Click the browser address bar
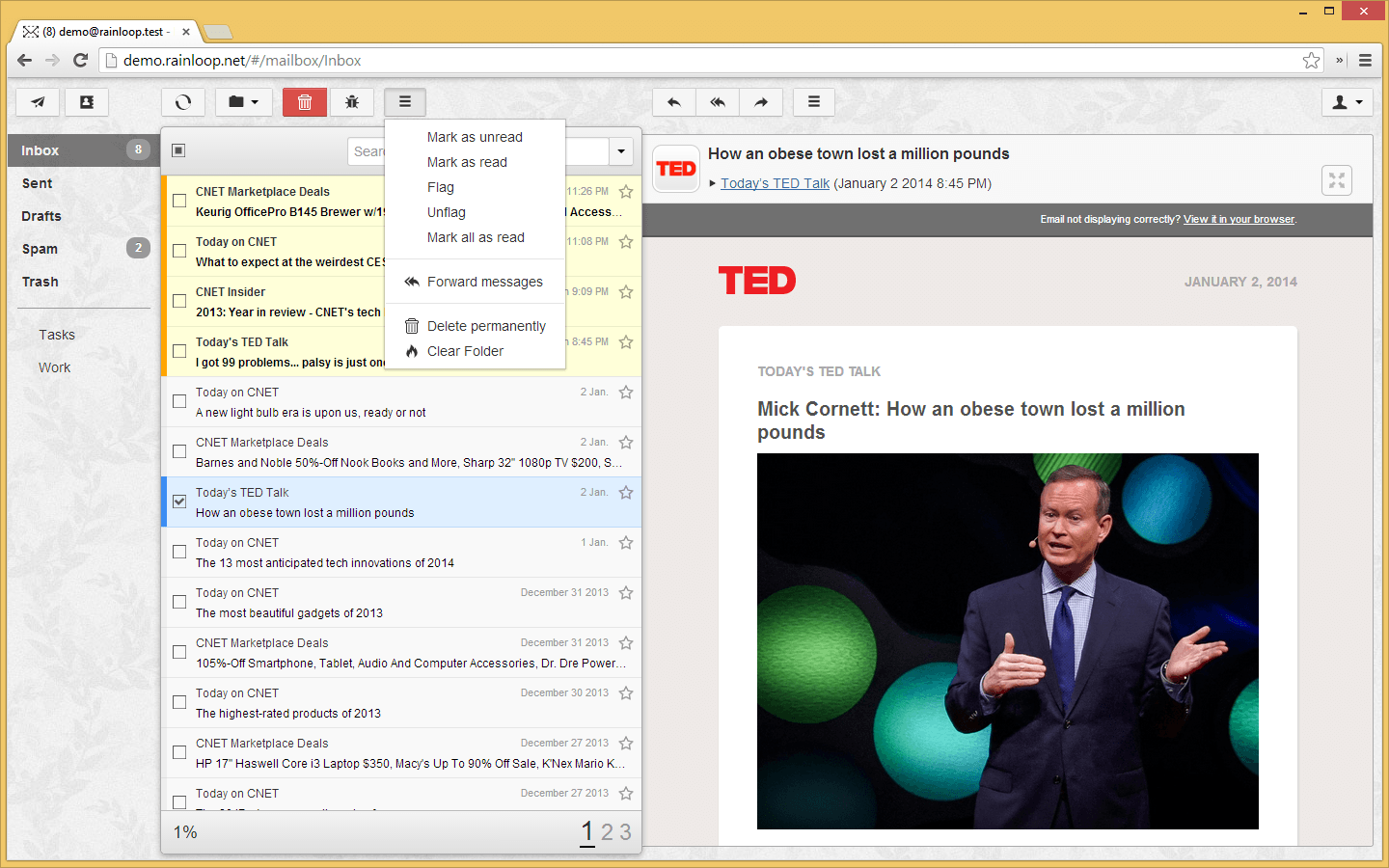Viewport: 1389px width, 868px height. point(711,61)
